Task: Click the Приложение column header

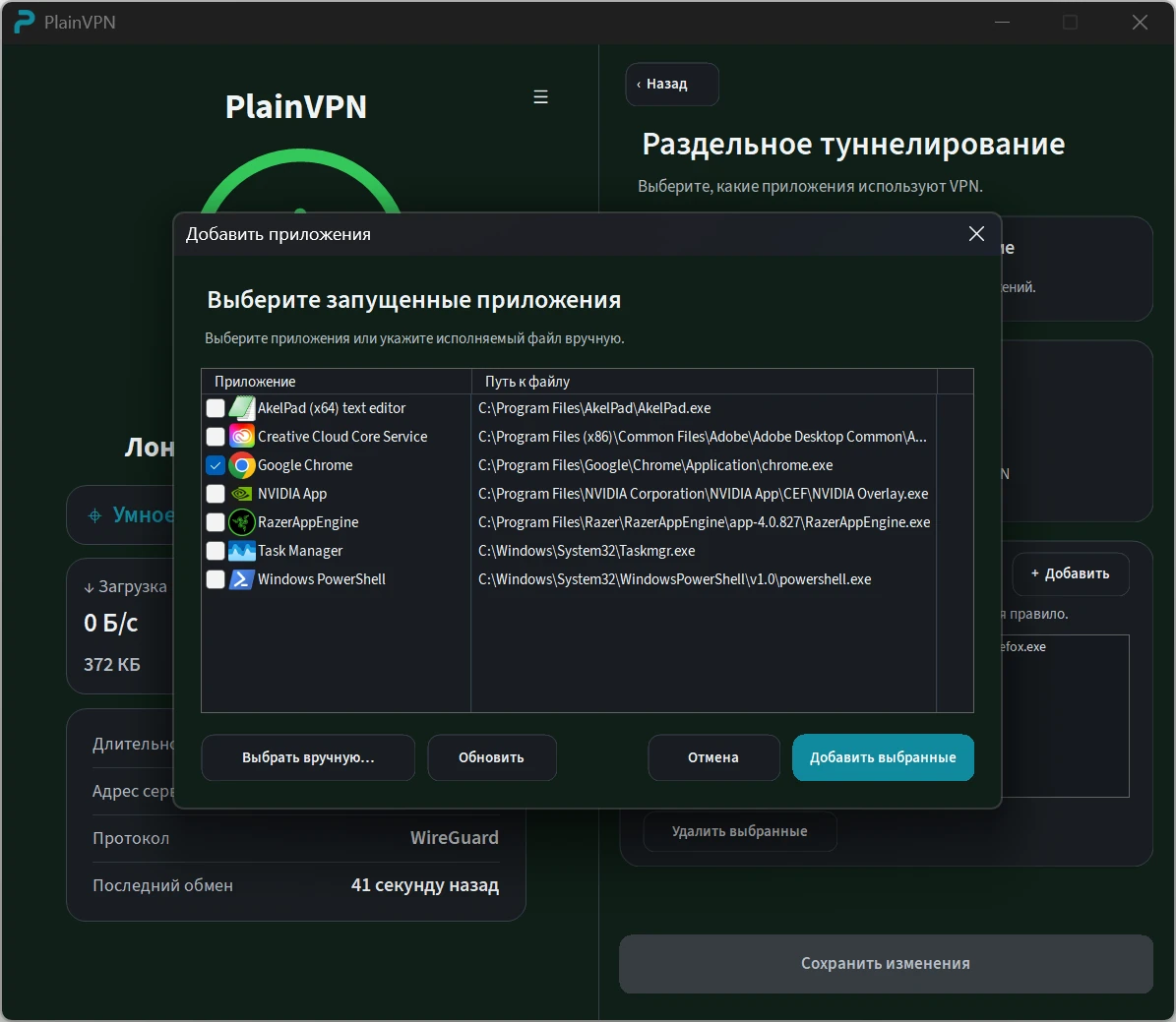Action: (336, 381)
